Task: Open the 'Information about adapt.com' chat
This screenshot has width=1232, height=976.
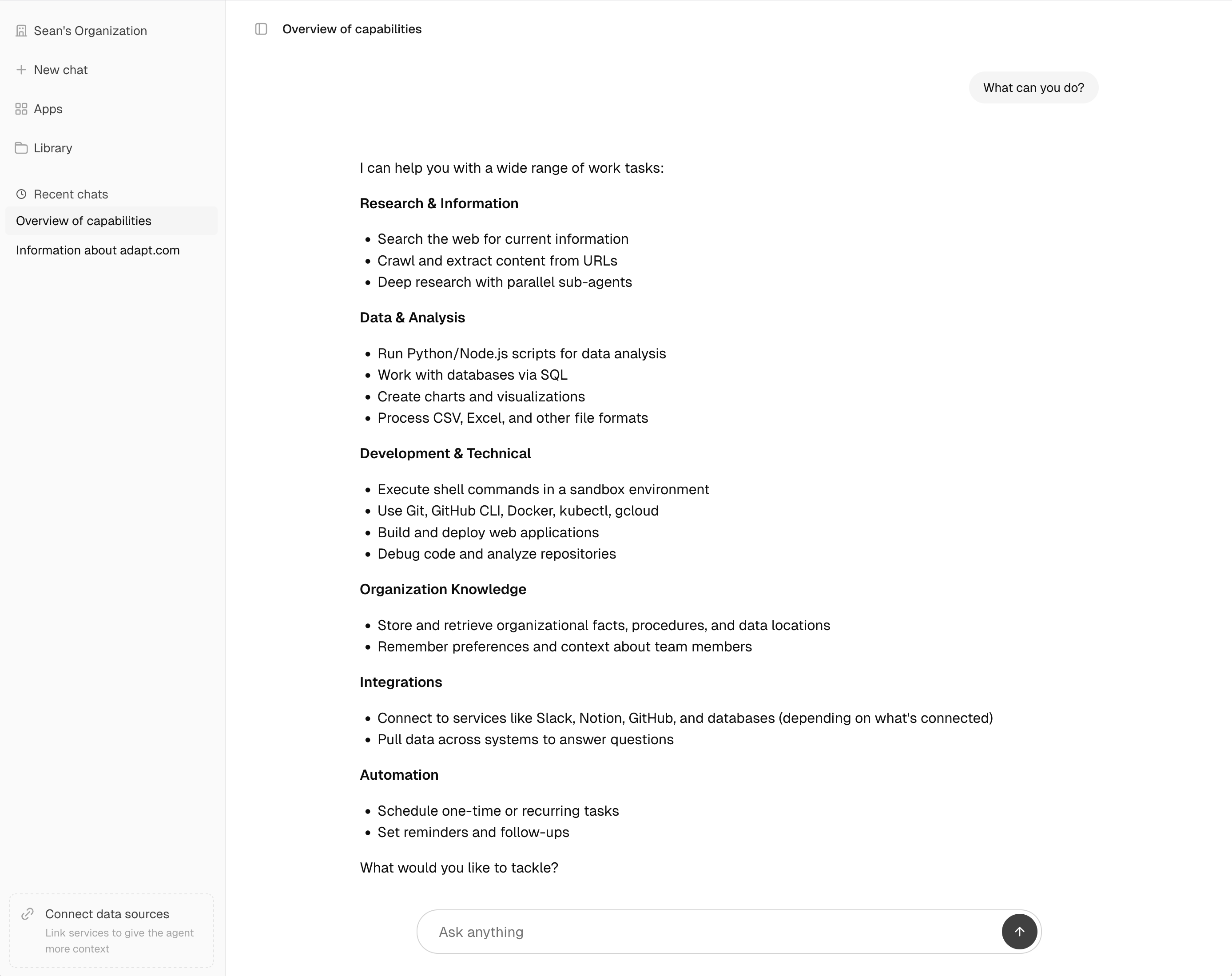Action: click(x=98, y=250)
